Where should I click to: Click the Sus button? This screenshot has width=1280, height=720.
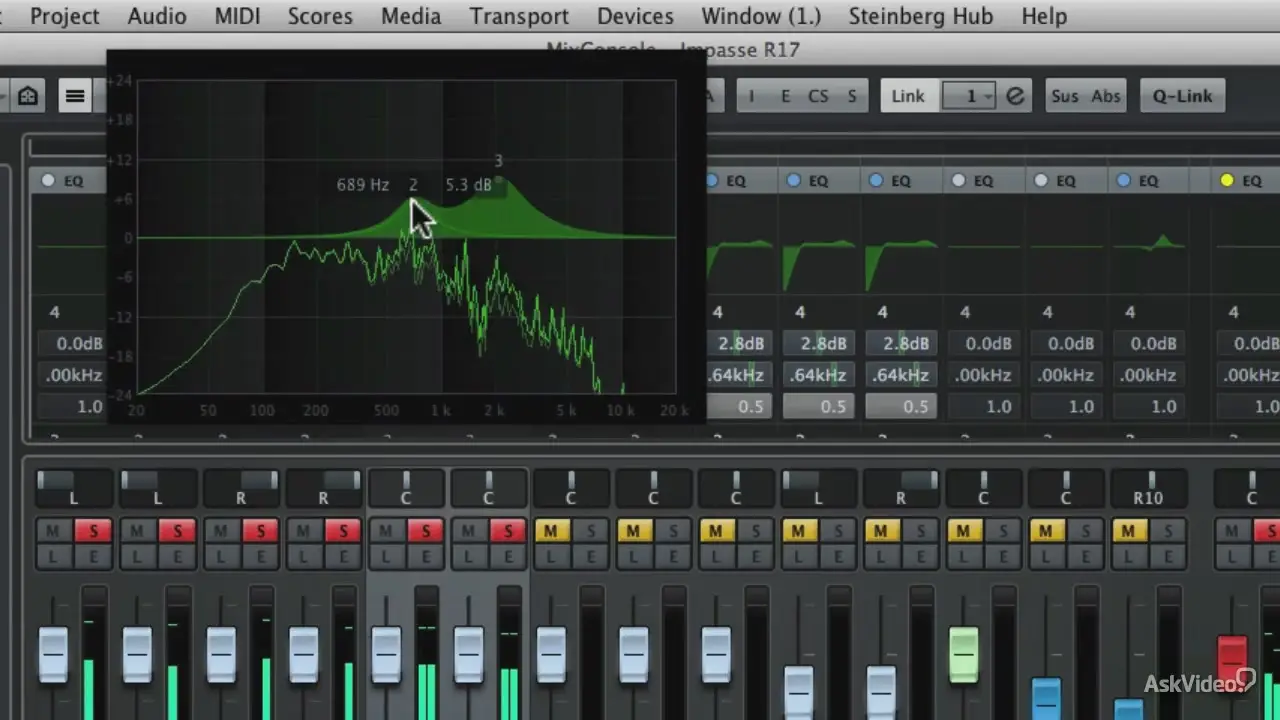1065,96
